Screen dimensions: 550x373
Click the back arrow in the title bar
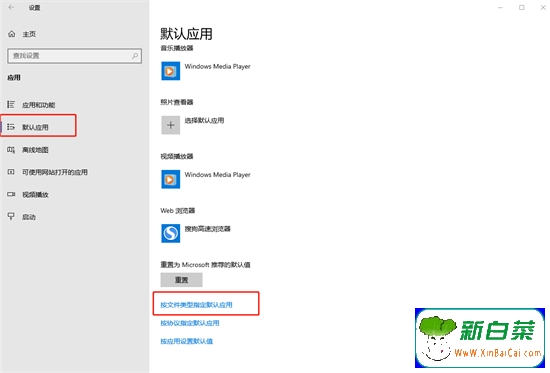click(x=11, y=7)
